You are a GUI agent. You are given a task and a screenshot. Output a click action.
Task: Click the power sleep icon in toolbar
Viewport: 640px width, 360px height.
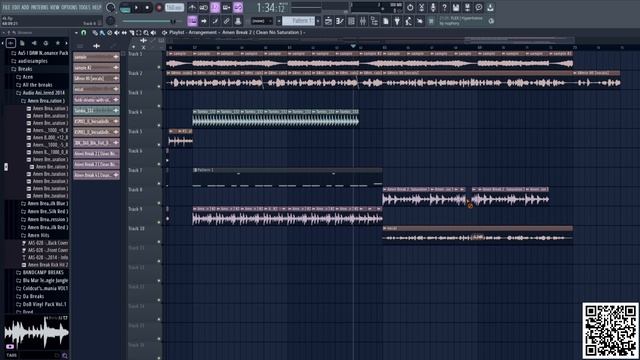coord(410,7)
